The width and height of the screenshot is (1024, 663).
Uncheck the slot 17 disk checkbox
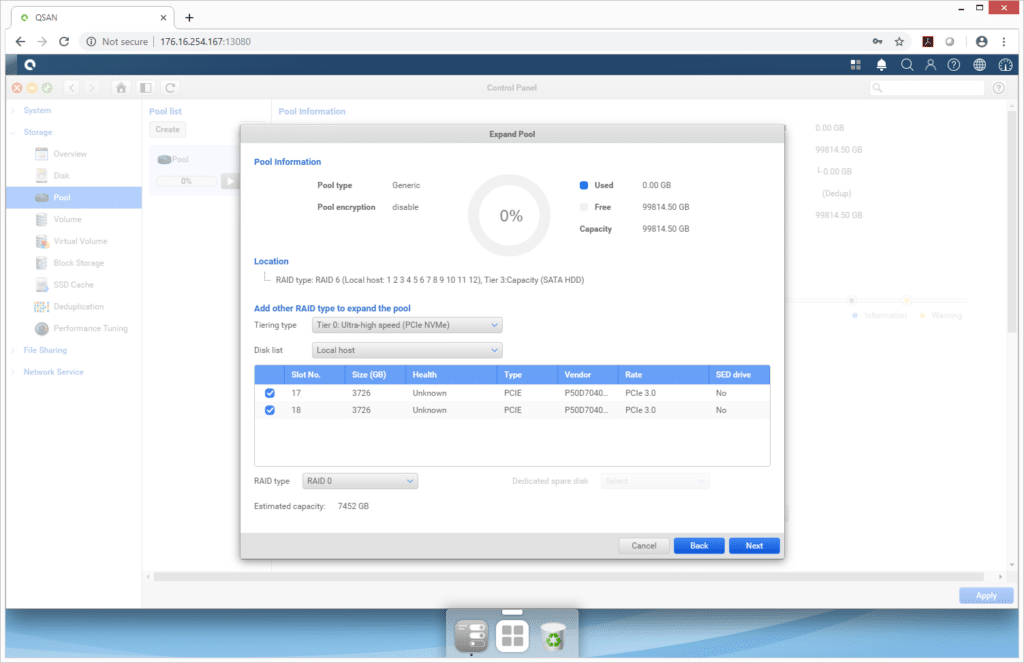click(x=270, y=393)
